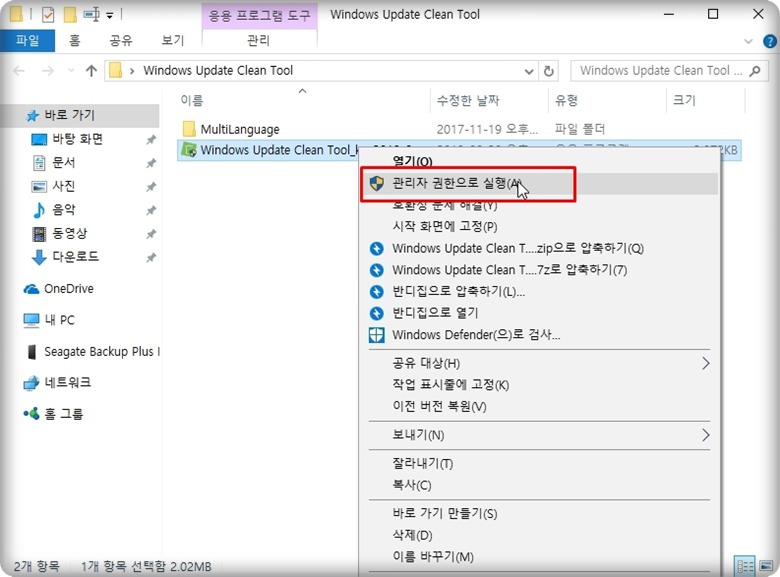Choose 관리자 권한으로 실행 from context menu
Image resolution: width=780 pixels, height=577 pixels.
point(539,184)
